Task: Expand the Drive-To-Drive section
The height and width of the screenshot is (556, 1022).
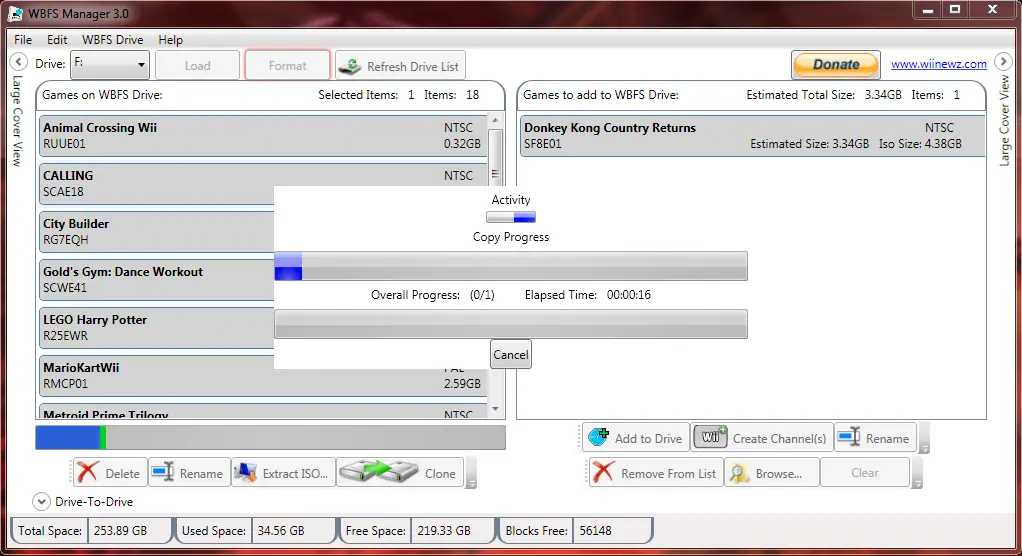Action: pos(40,501)
